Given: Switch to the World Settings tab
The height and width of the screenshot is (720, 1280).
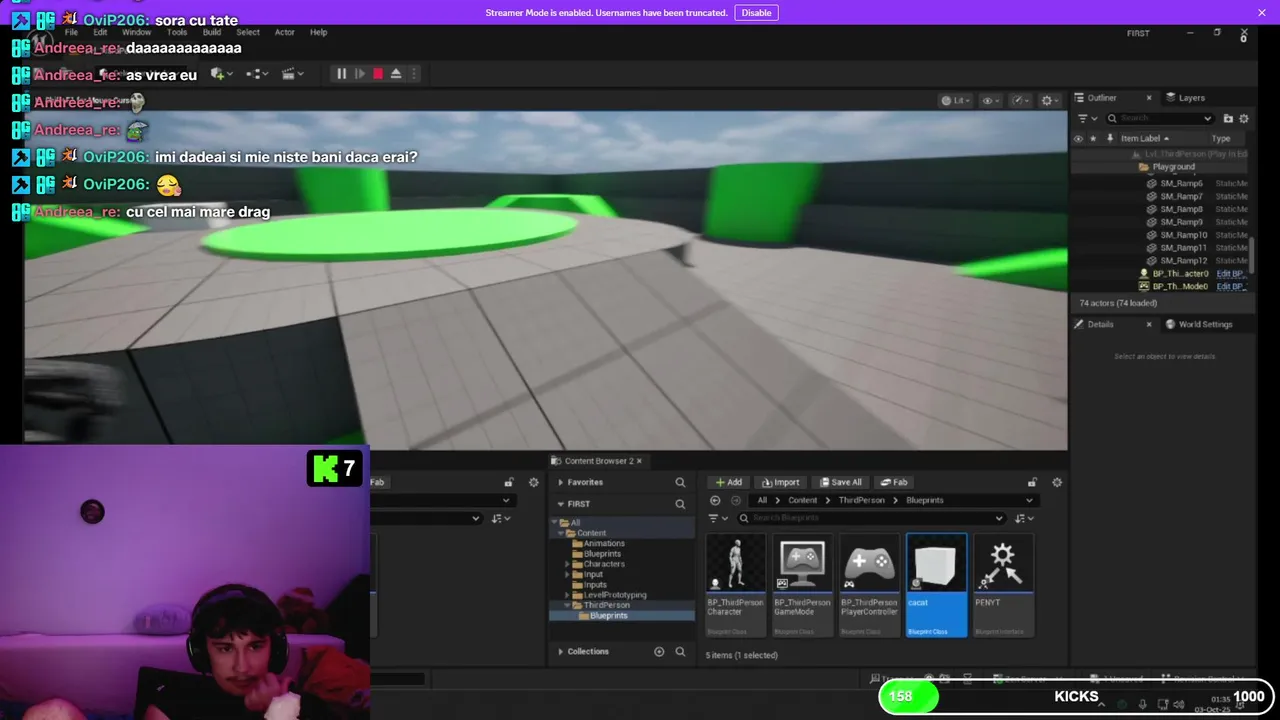Looking at the screenshot, I should point(1205,324).
